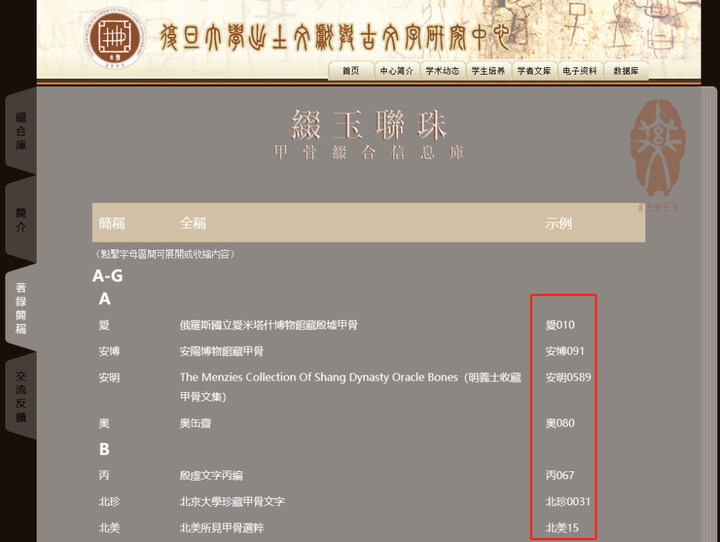
Task: Click the 簡稱 column header
Action: [x=112, y=223]
